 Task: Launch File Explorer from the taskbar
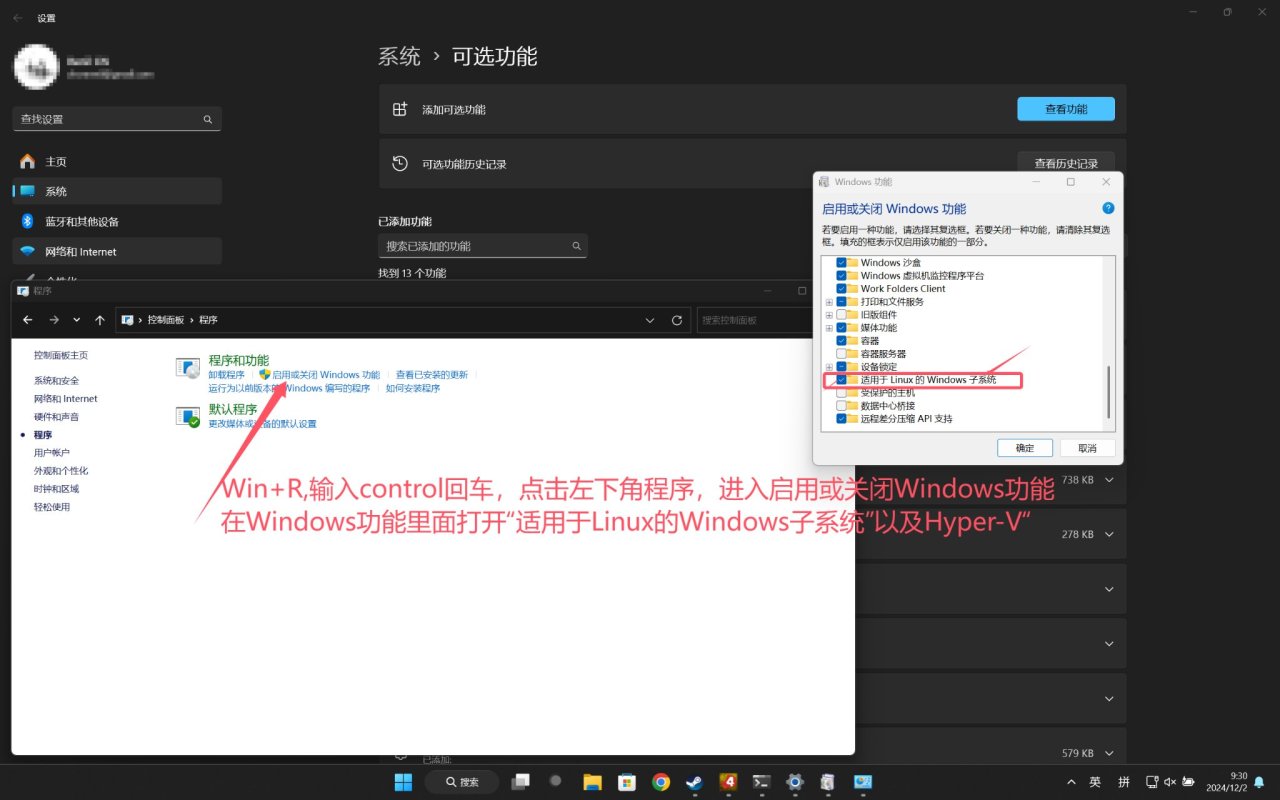(592, 782)
